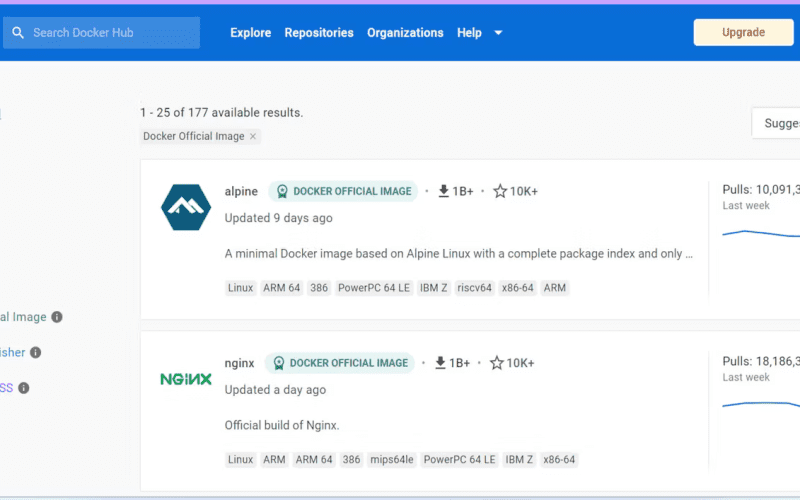Image resolution: width=800 pixels, height=500 pixels.
Task: Click alpine's Docker Official Image badge
Action: [x=343, y=191]
